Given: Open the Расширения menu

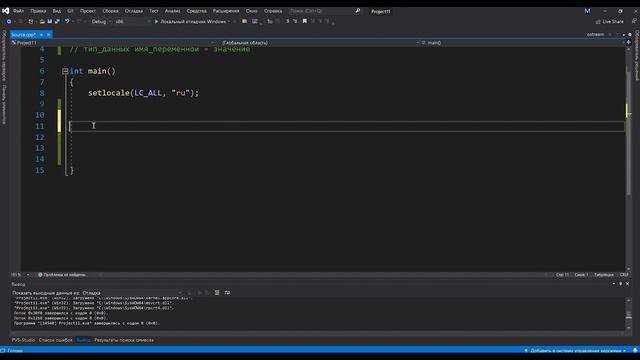Looking at the screenshot, I should pos(226,11).
